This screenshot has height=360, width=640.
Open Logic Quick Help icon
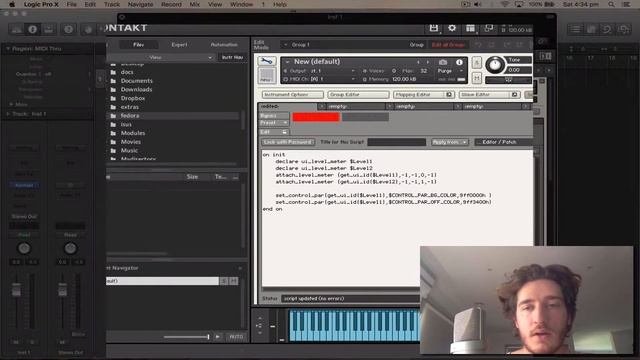coord(69,29)
